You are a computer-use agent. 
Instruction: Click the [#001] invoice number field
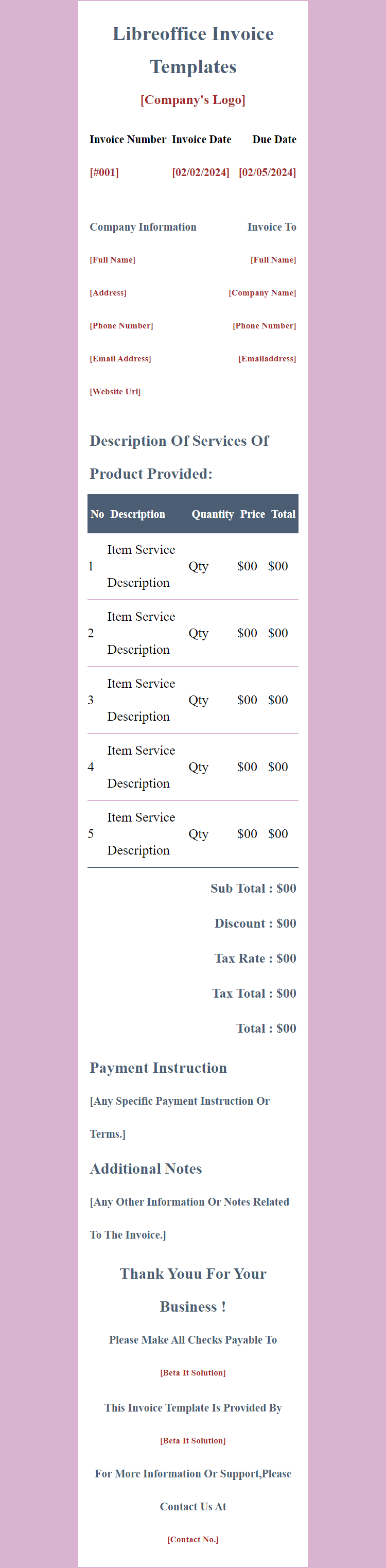pyautogui.click(x=104, y=172)
